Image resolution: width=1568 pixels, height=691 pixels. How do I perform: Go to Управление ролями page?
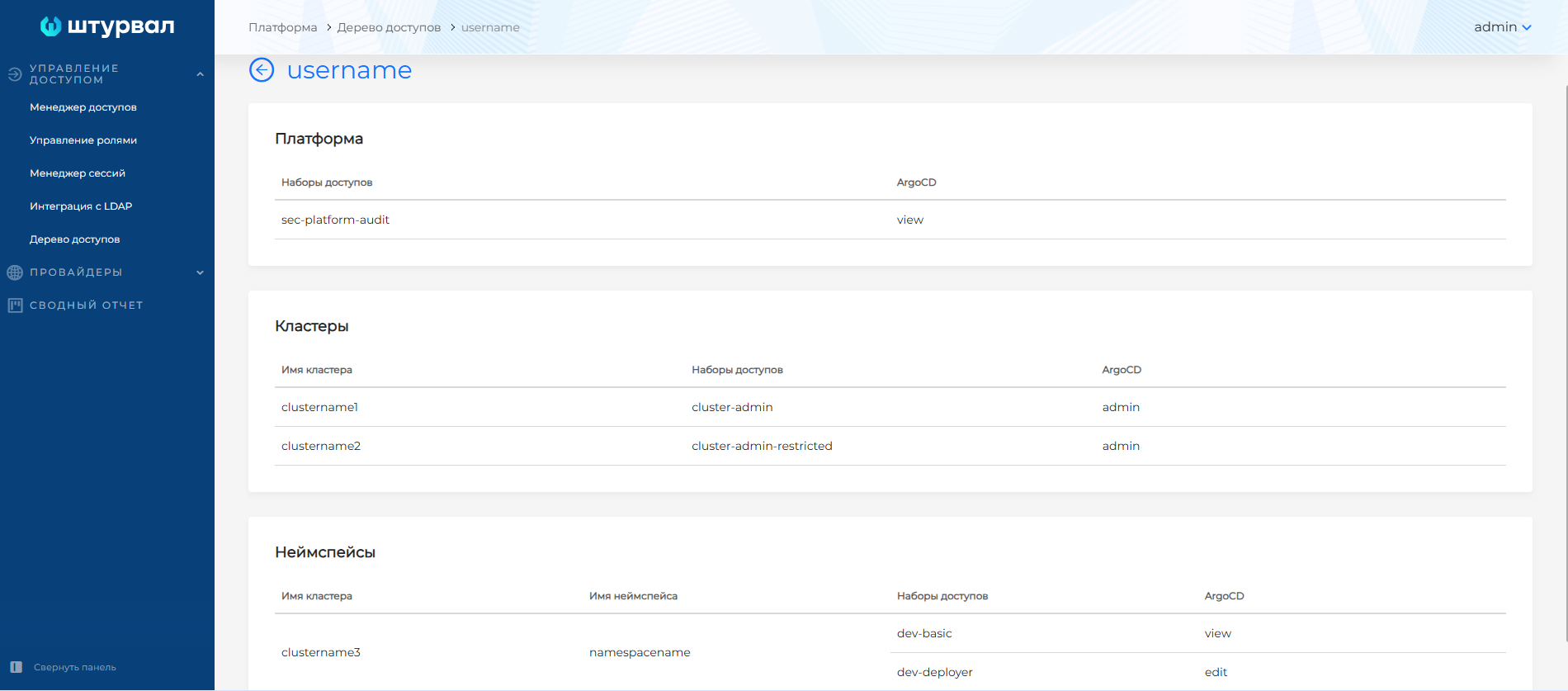(83, 140)
